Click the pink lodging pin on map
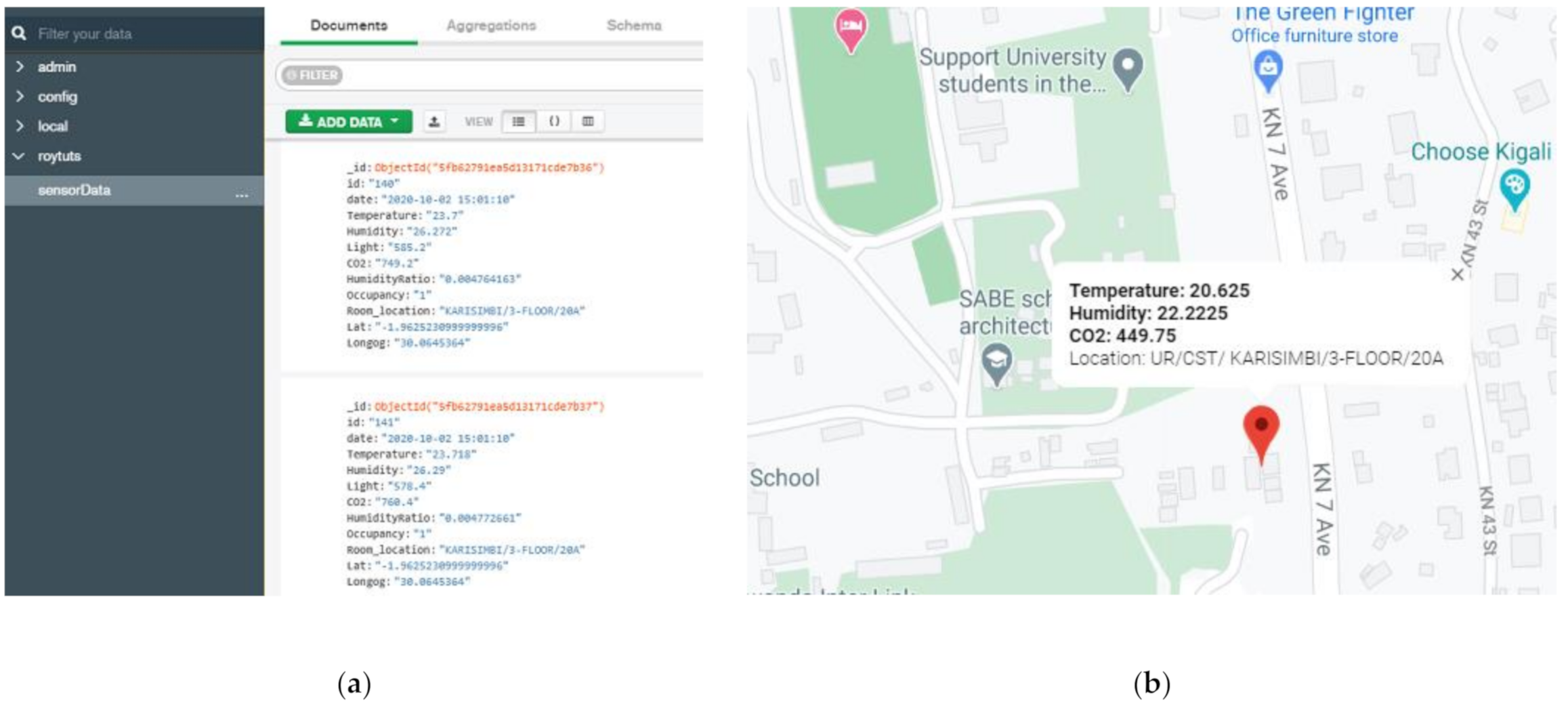Screen dimensions: 1568x708 tap(851, 29)
